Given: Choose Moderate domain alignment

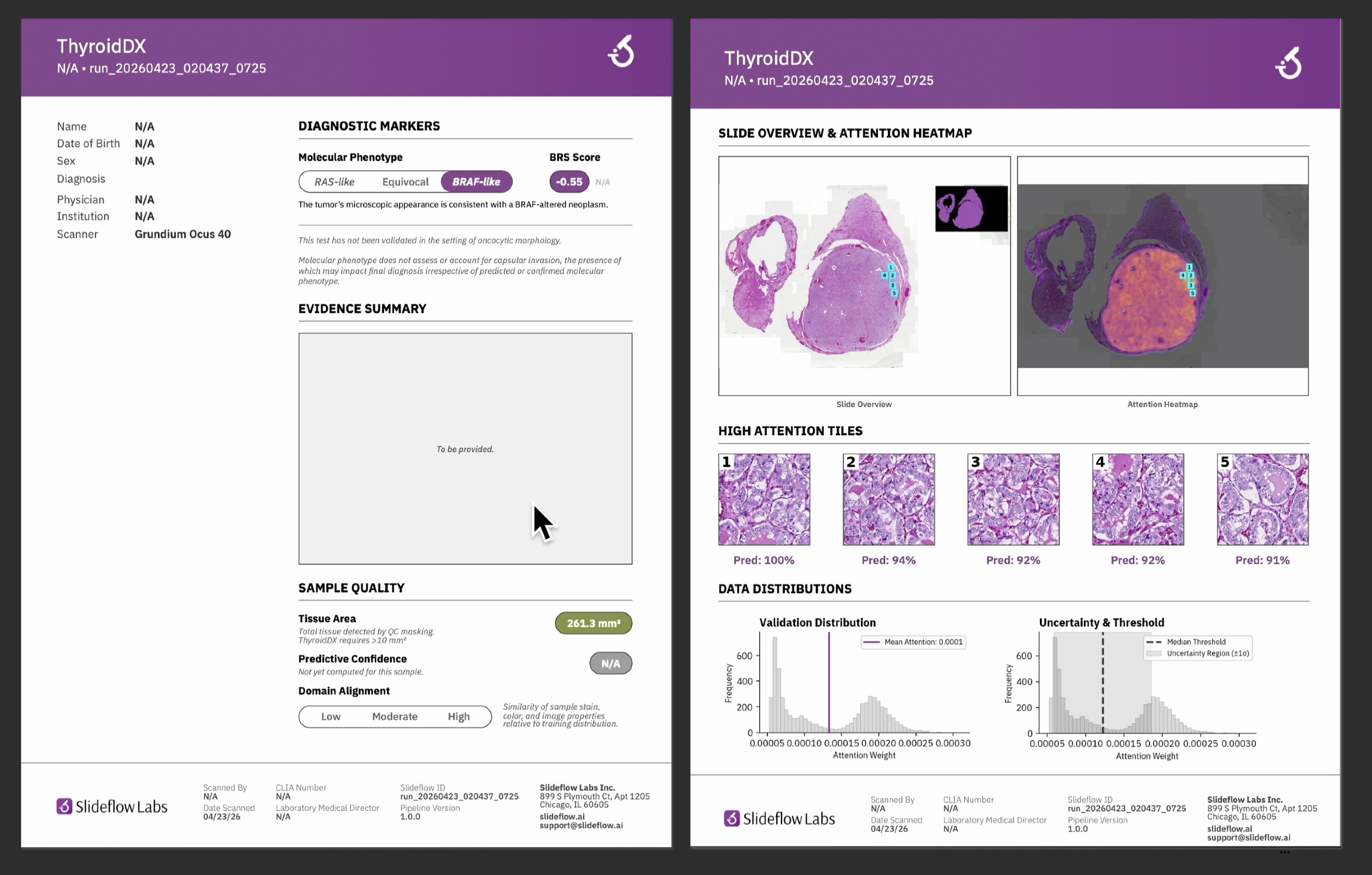Looking at the screenshot, I should [x=394, y=717].
